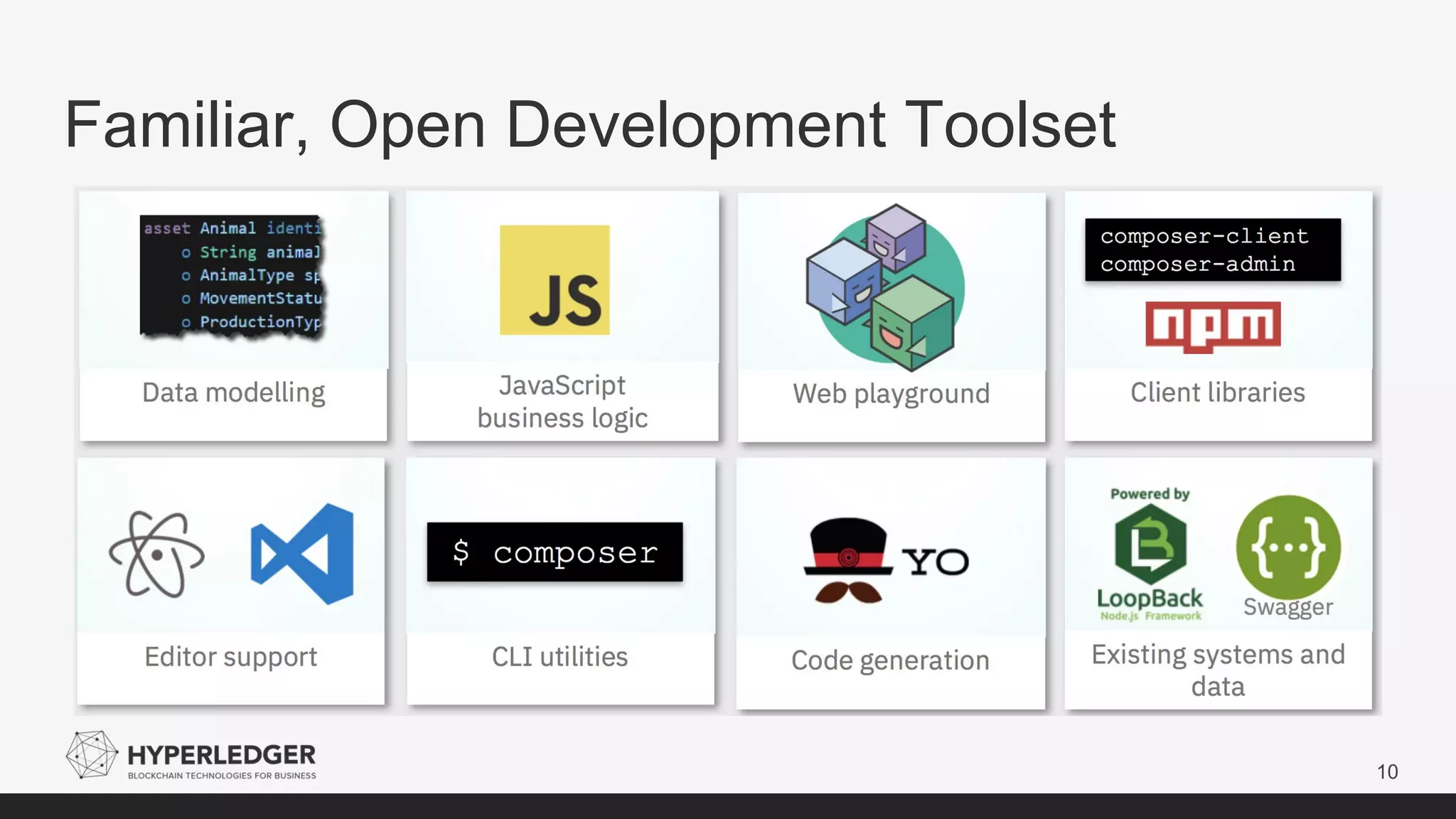Click the '$ composer' terminal box
The height and width of the screenshot is (819, 1456).
pyautogui.click(x=555, y=552)
